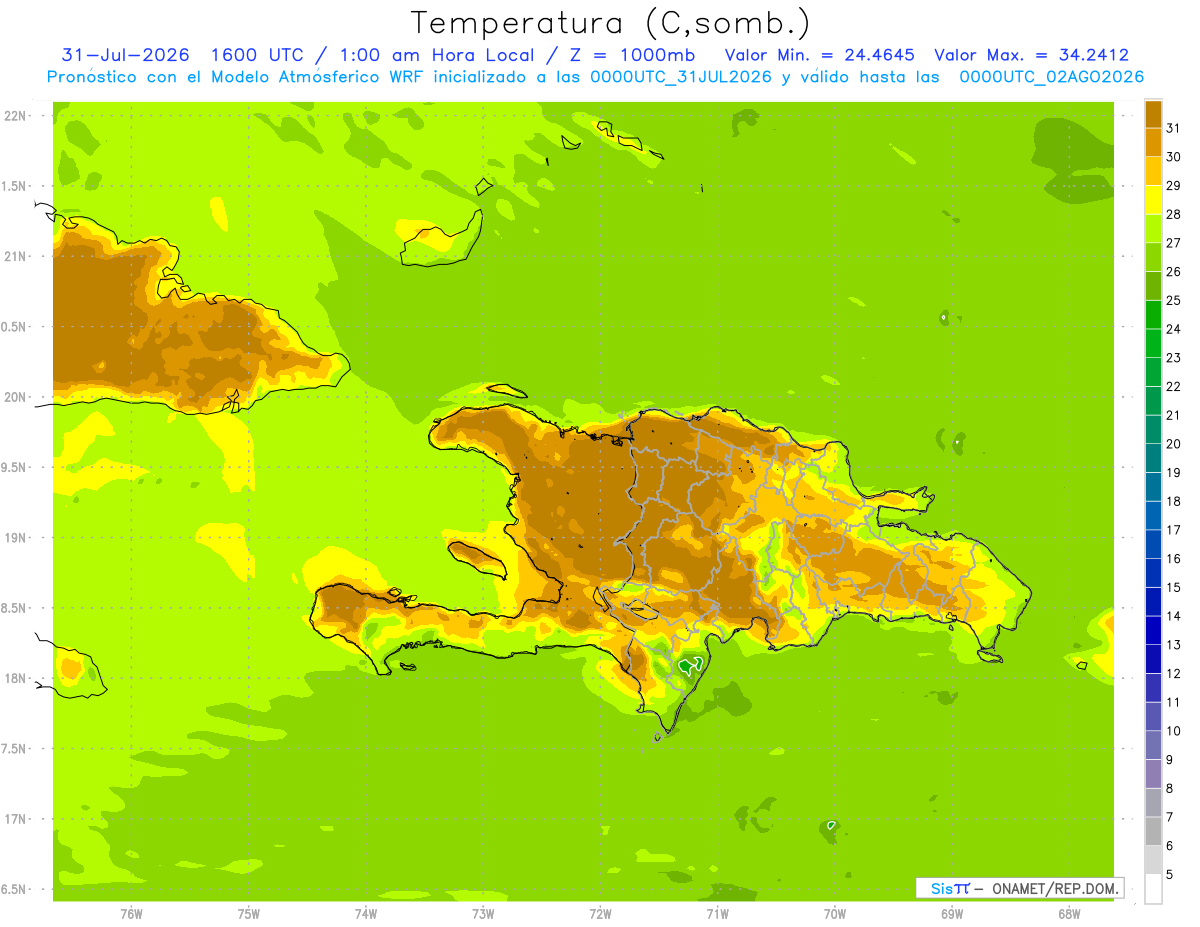Click the '17N' latitude label
This screenshot has height=927, width=1200.
[16, 819]
